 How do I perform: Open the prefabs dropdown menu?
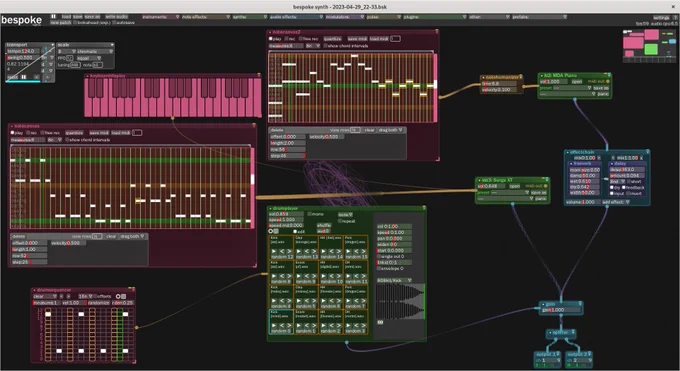pyautogui.click(x=539, y=16)
